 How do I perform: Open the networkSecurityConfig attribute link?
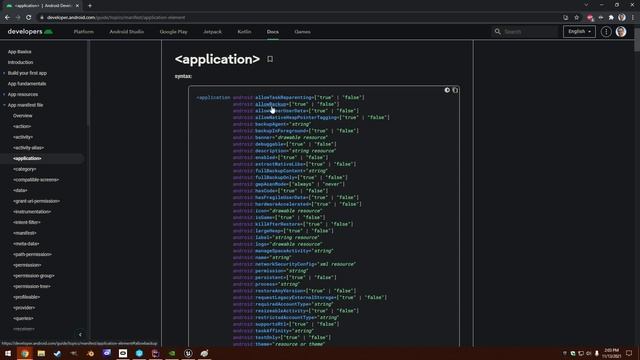(285, 264)
